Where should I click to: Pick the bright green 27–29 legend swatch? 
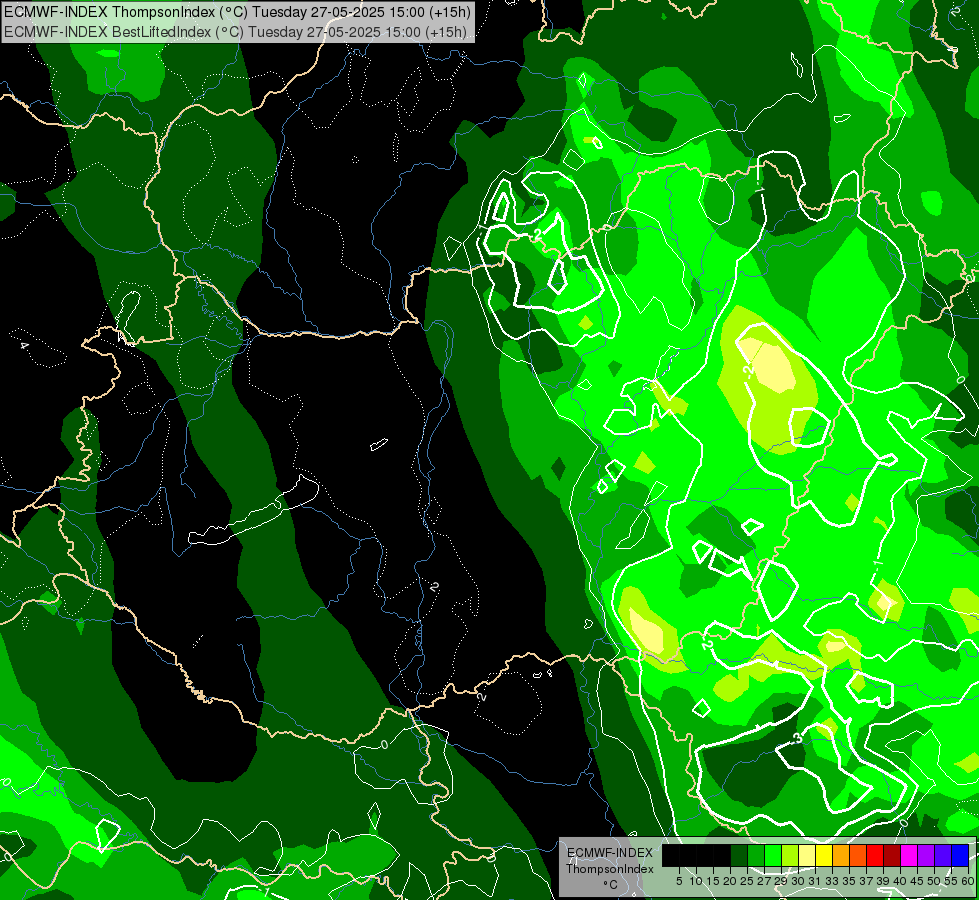[x=773, y=855]
